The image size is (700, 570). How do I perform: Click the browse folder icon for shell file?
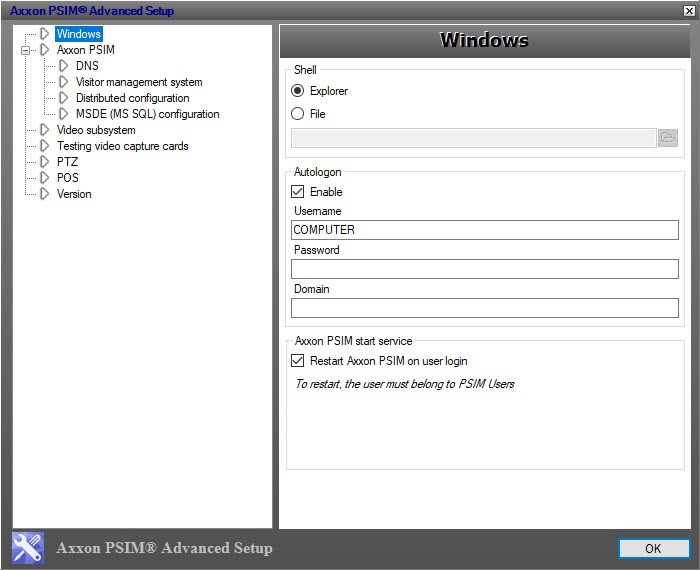[668, 137]
